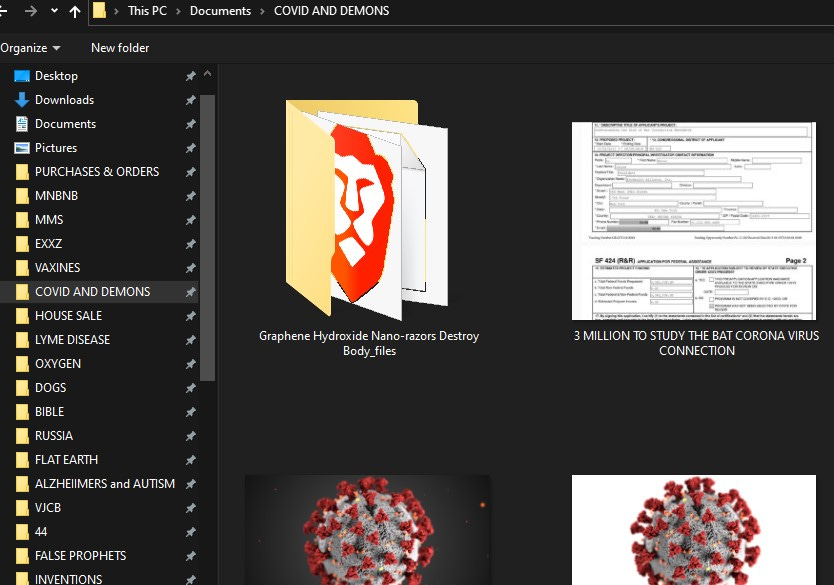Click pin icon beside FLAT EARTH
The image size is (834, 585).
[x=190, y=459]
